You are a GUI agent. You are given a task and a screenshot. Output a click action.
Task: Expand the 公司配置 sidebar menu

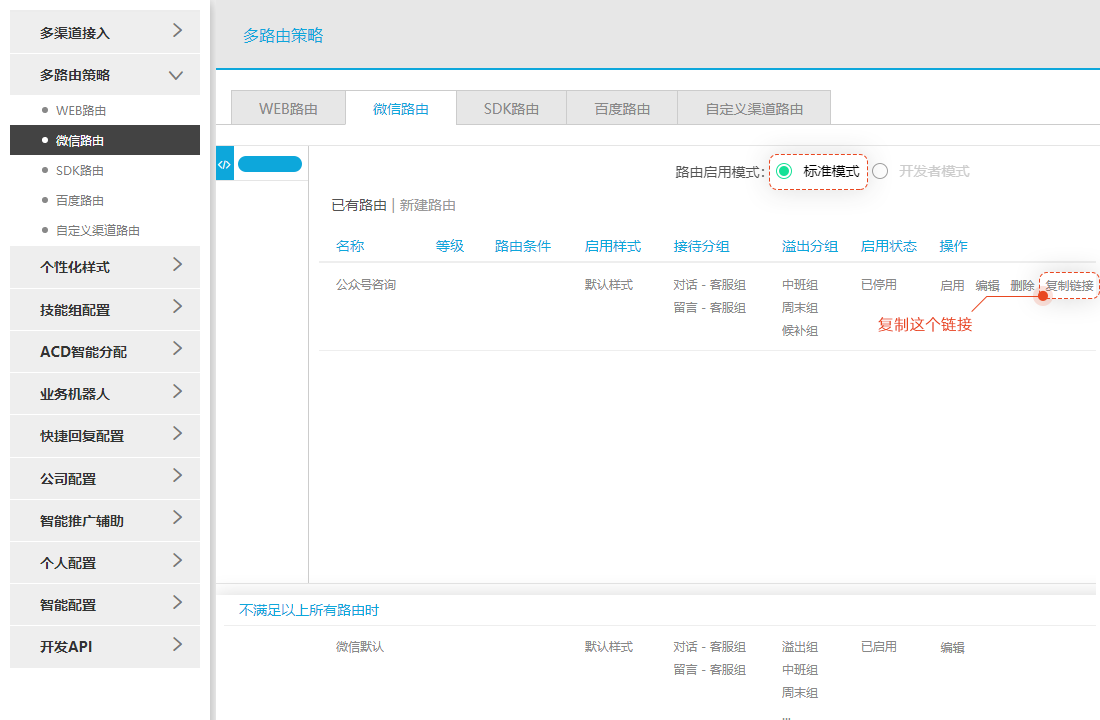pos(105,479)
